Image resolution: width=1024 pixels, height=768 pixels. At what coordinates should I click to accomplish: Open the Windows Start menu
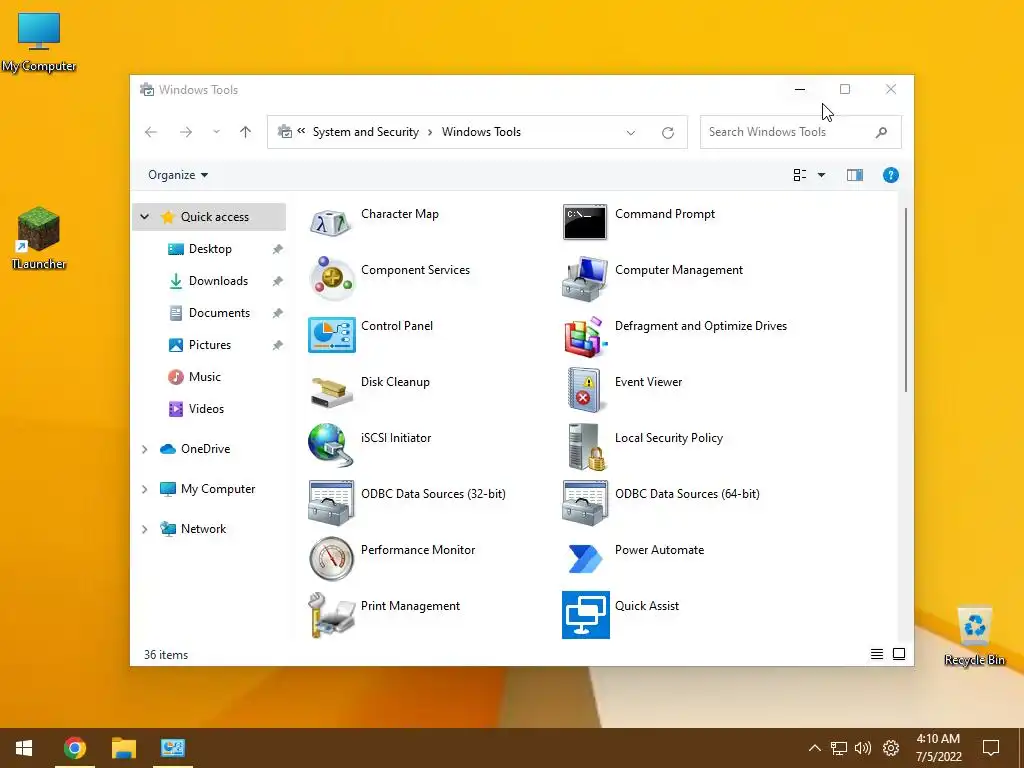coord(24,748)
